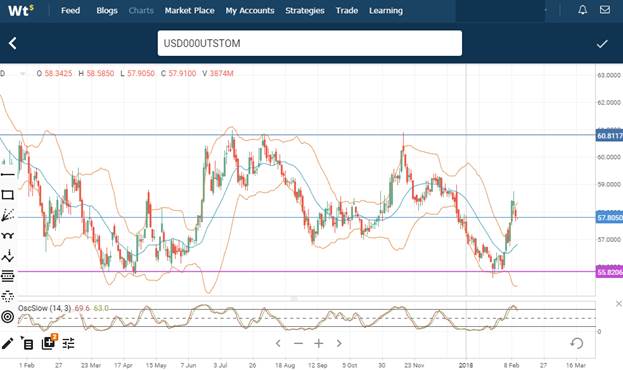Select the rectangle drawing tool
This screenshot has width=623, height=370.
pos(8,195)
